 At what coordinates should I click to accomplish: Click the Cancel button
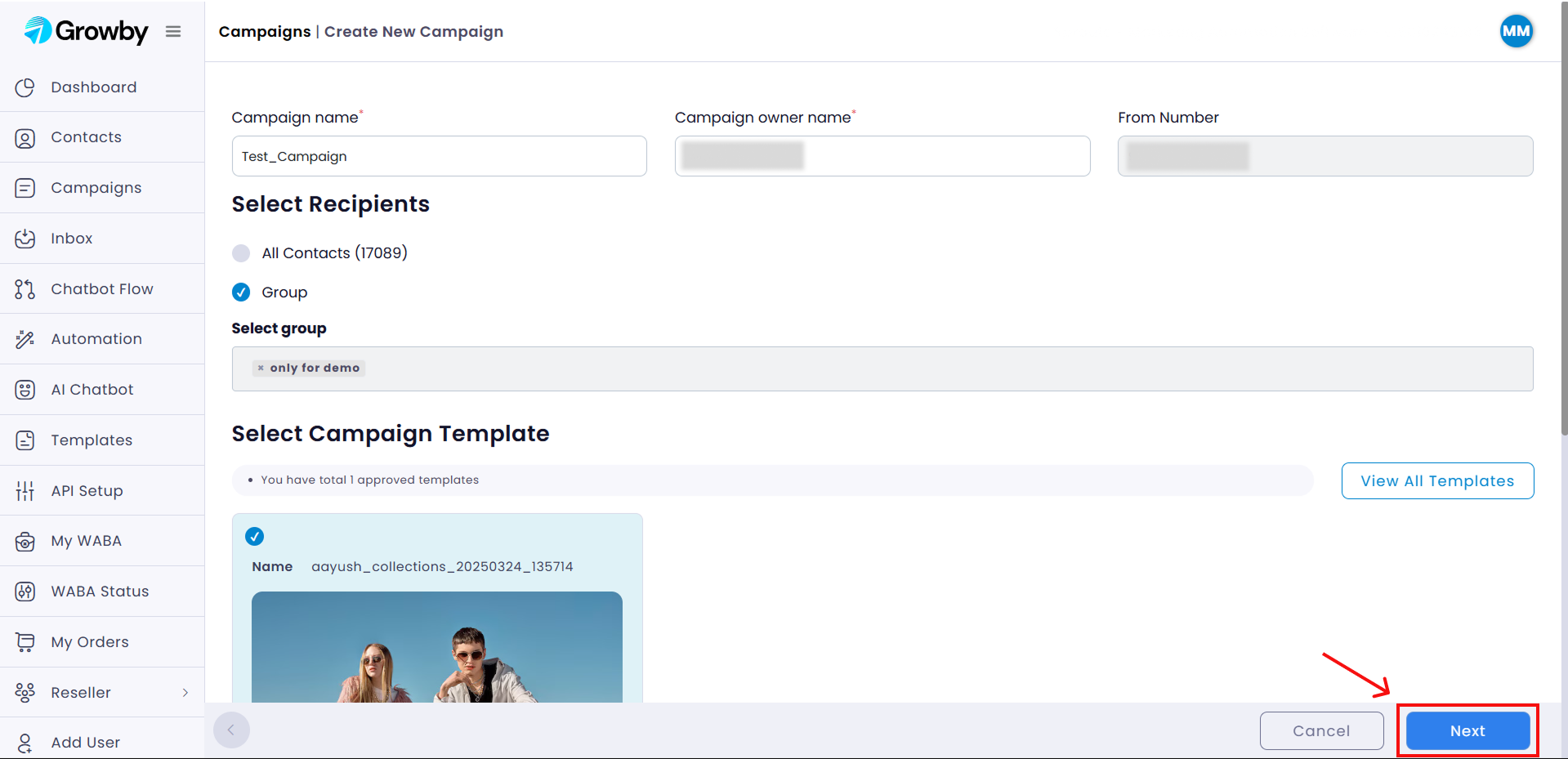click(1321, 730)
